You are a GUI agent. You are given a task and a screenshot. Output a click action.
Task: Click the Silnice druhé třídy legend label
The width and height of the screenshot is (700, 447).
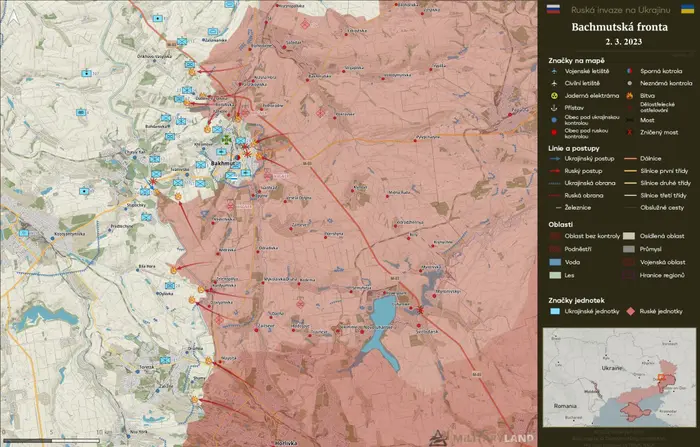[666, 183]
